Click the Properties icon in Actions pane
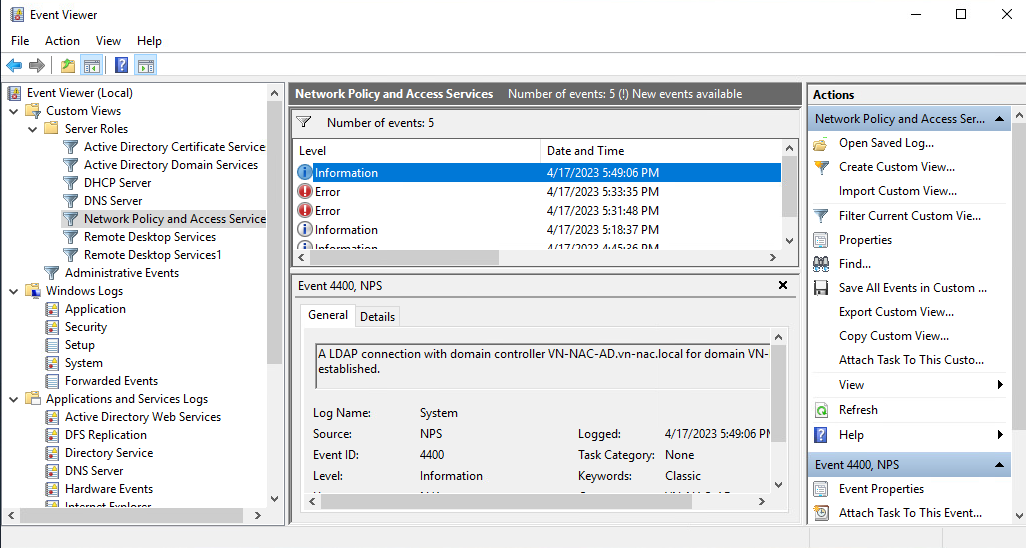The width and height of the screenshot is (1026, 548). (x=821, y=240)
